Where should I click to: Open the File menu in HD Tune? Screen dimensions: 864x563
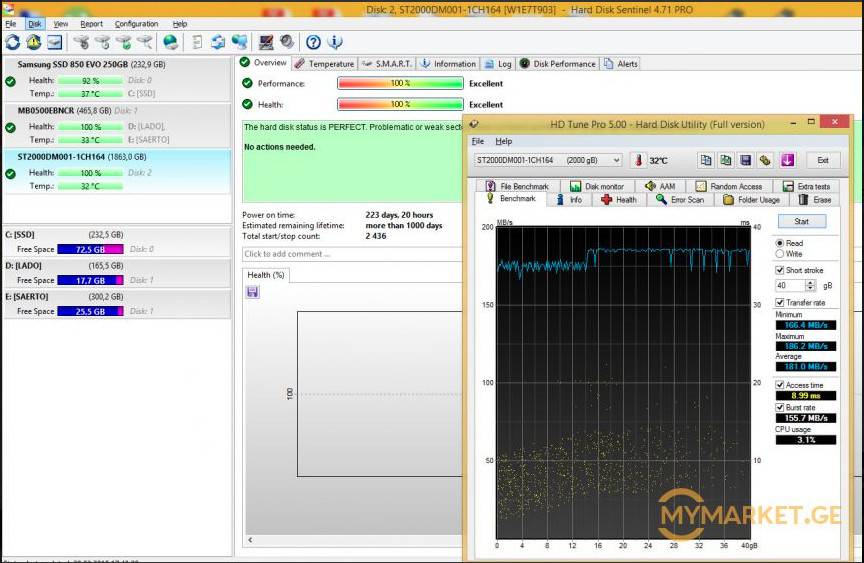coord(477,141)
